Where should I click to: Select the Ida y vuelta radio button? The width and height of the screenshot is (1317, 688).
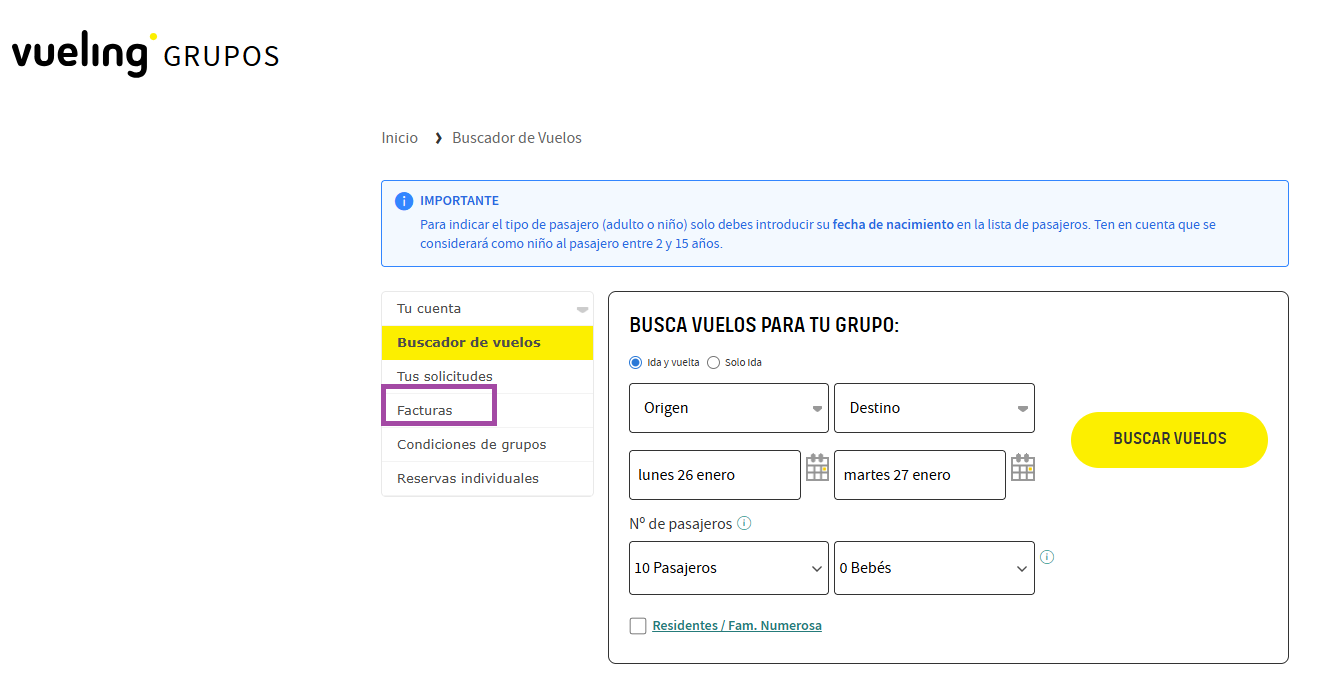click(636, 362)
